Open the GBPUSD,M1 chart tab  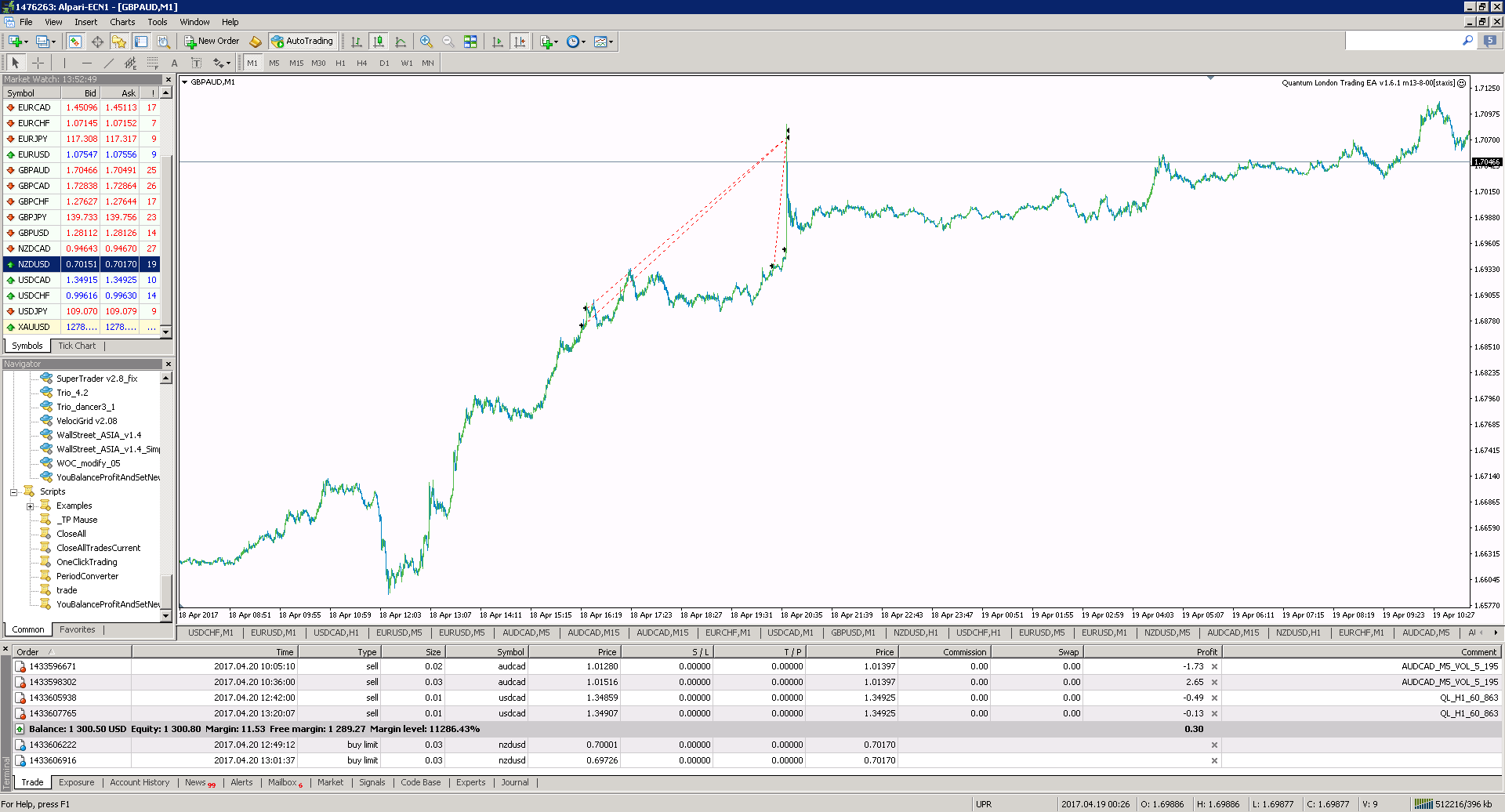point(853,633)
